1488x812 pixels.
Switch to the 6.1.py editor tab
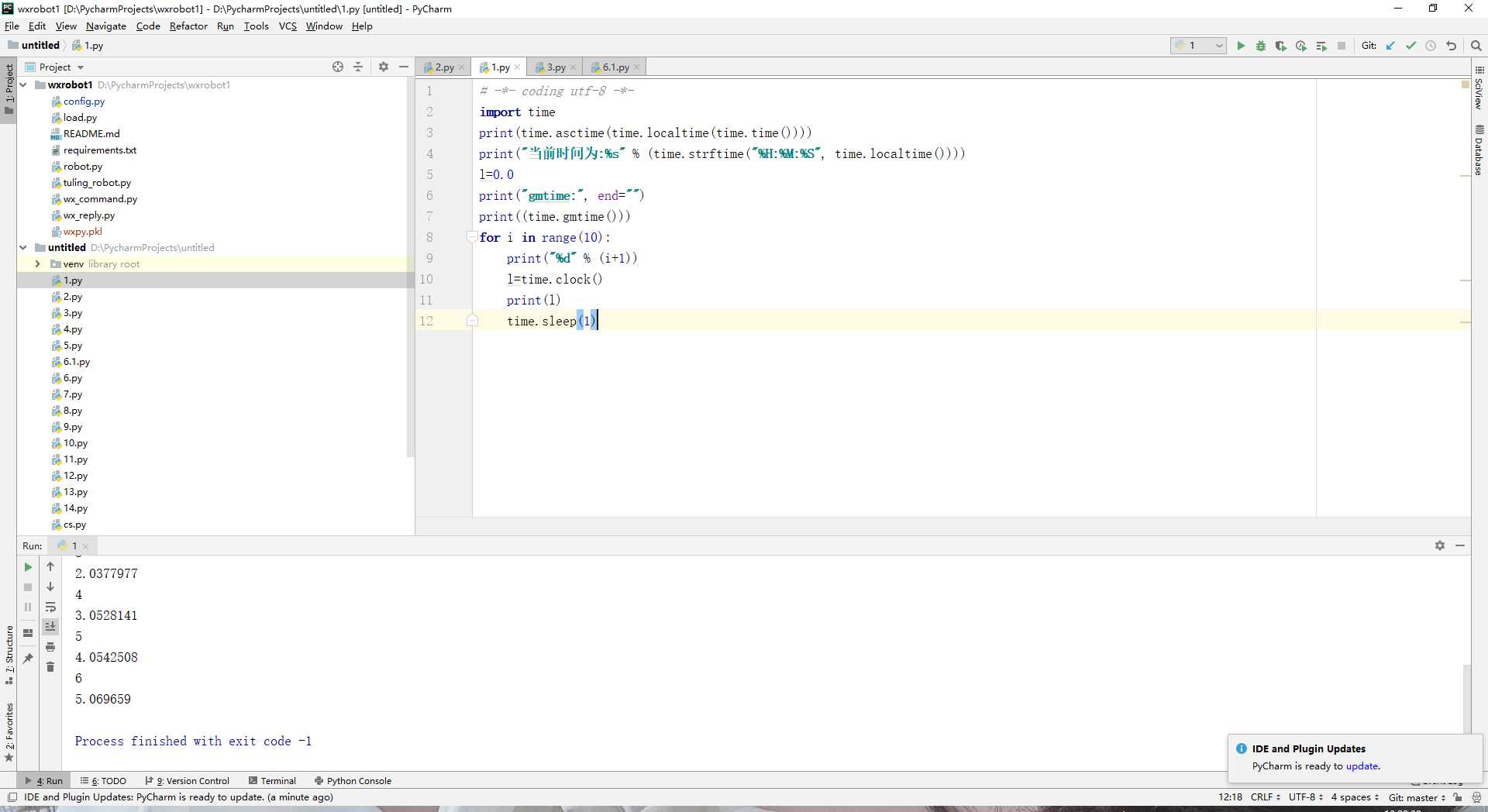(615, 67)
